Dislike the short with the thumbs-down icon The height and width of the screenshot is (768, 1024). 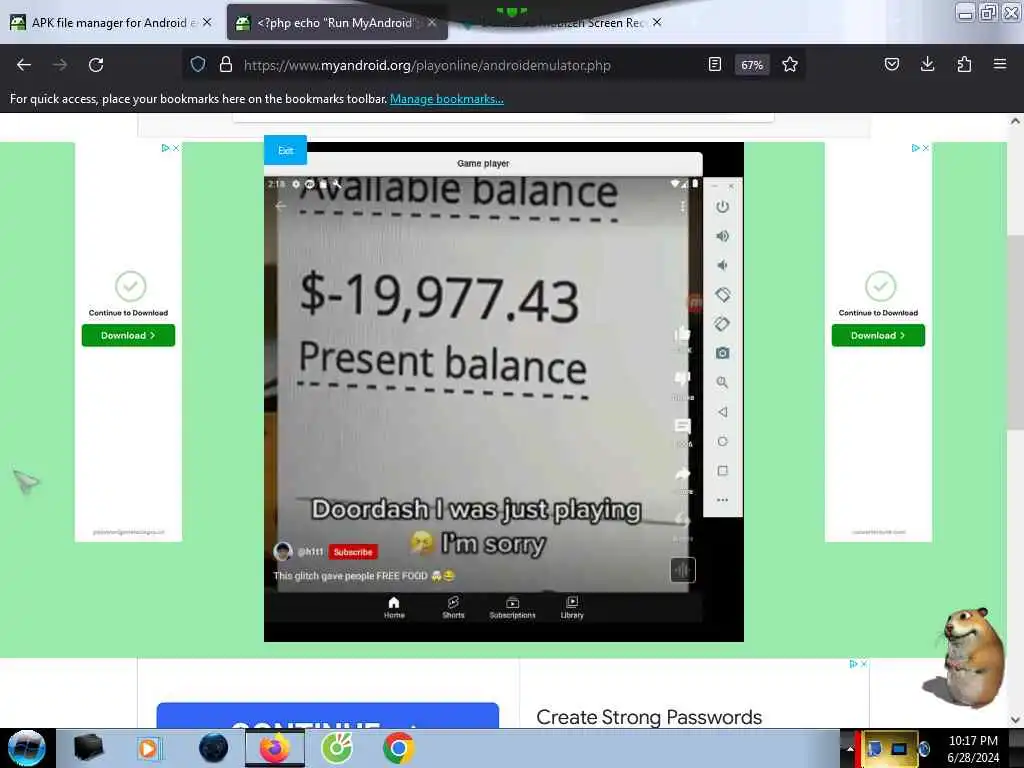[x=682, y=379]
